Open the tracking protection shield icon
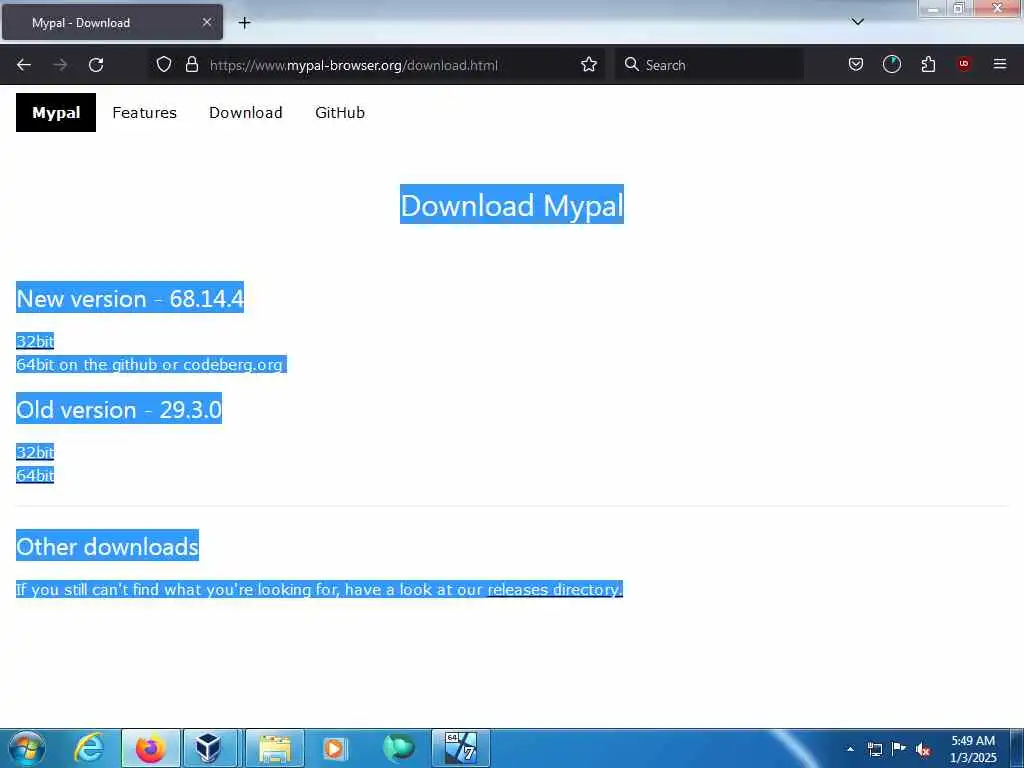 pyautogui.click(x=164, y=64)
